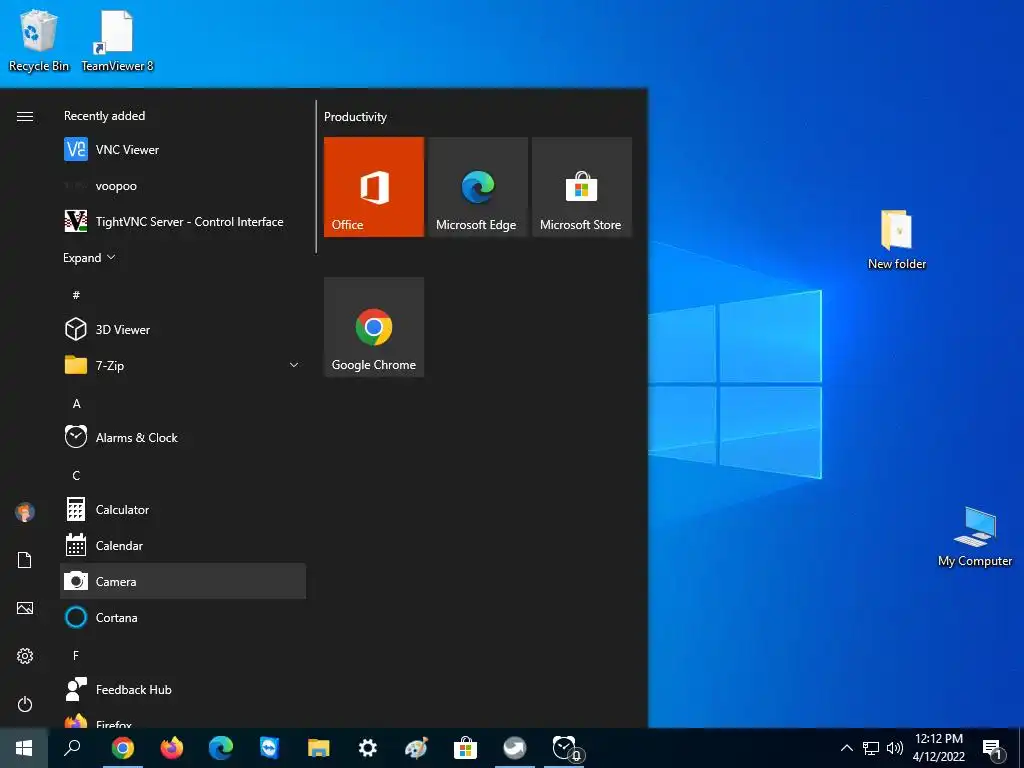Open Firefox from the taskbar
This screenshot has height=768, width=1024.
tap(172, 748)
